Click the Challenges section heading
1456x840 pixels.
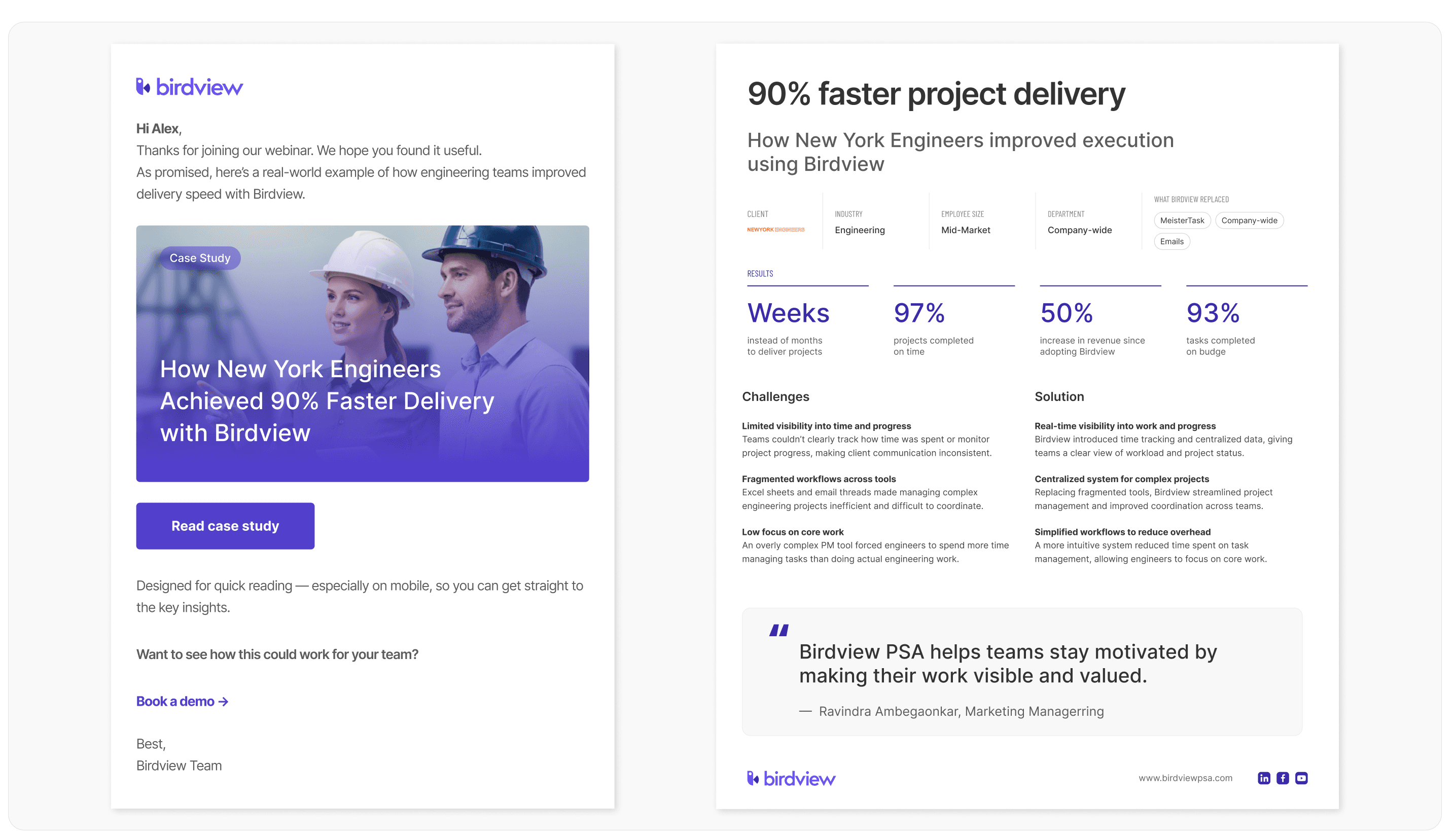(775, 396)
